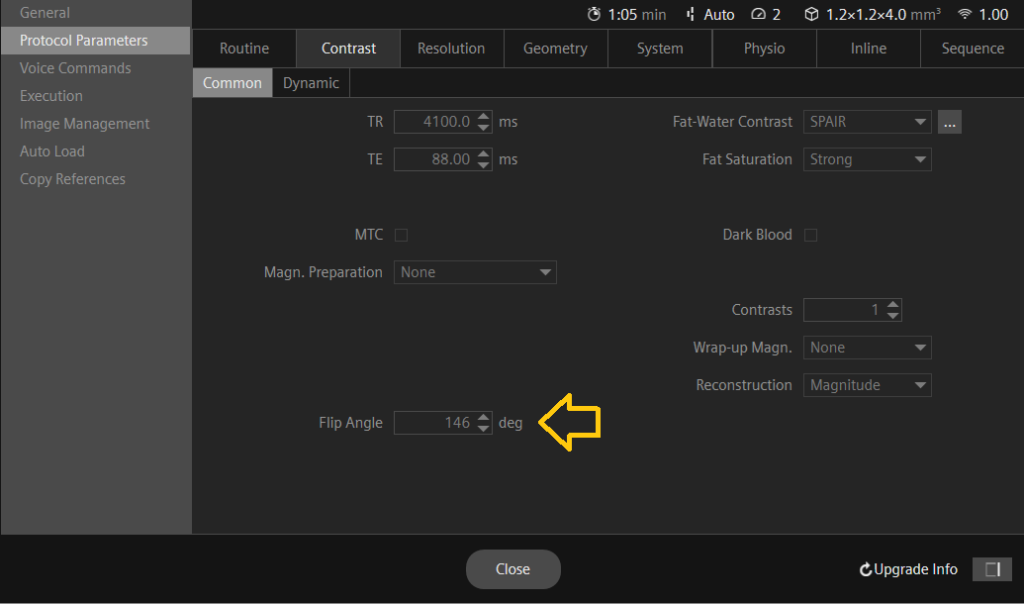Image resolution: width=1024 pixels, height=604 pixels.
Task: Increase Flip Angle with its up stepper arrow
Action: pyautogui.click(x=483, y=418)
